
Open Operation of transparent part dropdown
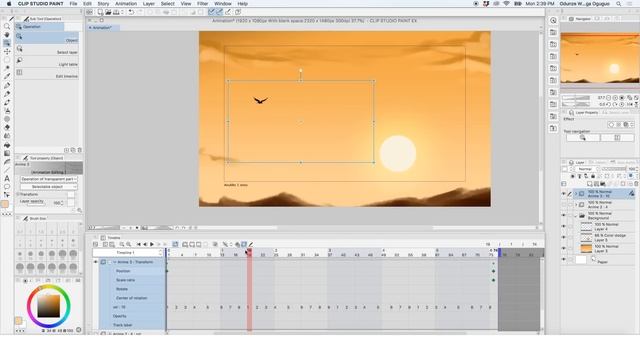click(49, 179)
